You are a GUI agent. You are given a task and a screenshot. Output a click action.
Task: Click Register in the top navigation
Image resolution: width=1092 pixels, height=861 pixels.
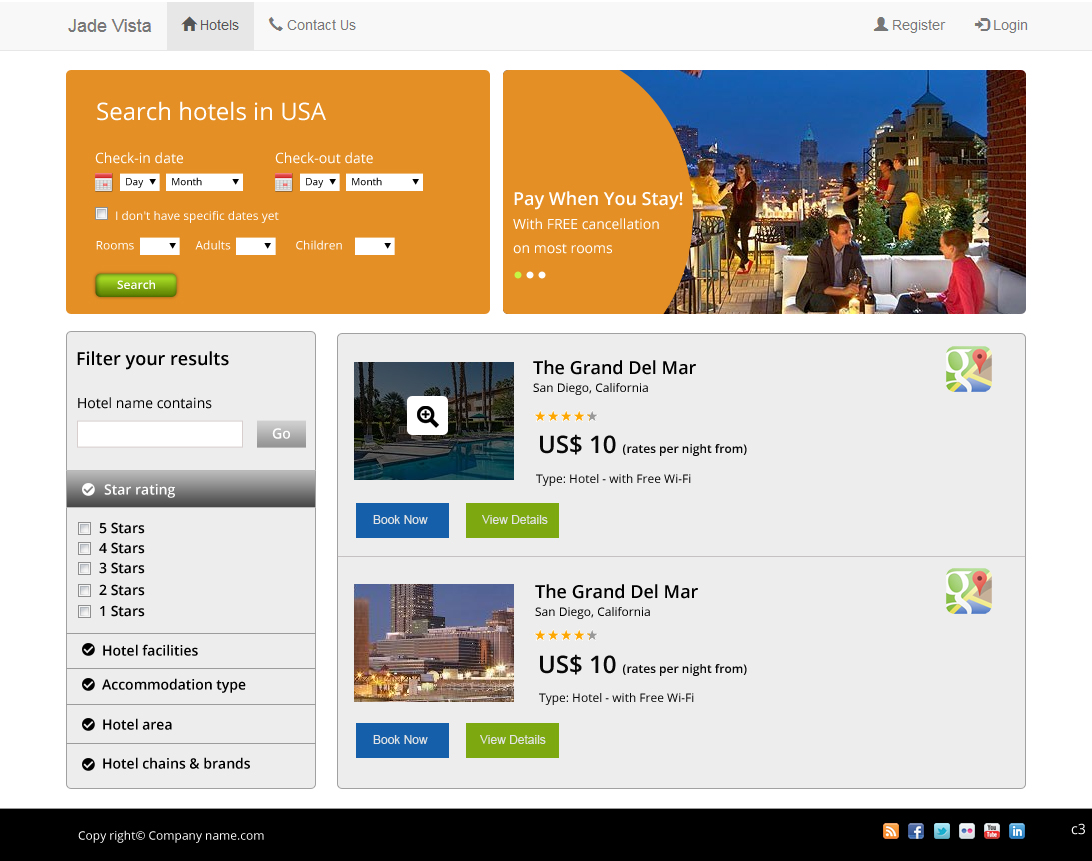pos(909,25)
